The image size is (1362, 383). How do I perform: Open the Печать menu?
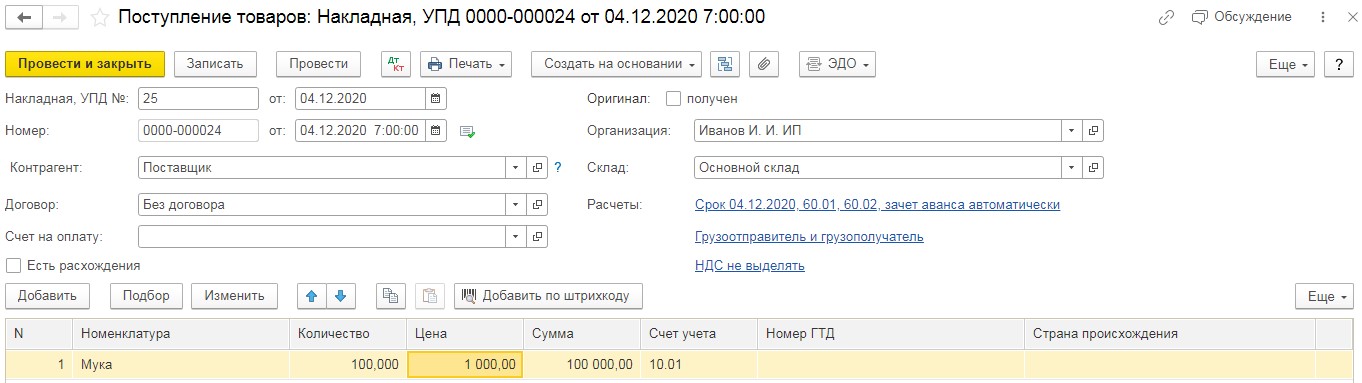(465, 63)
